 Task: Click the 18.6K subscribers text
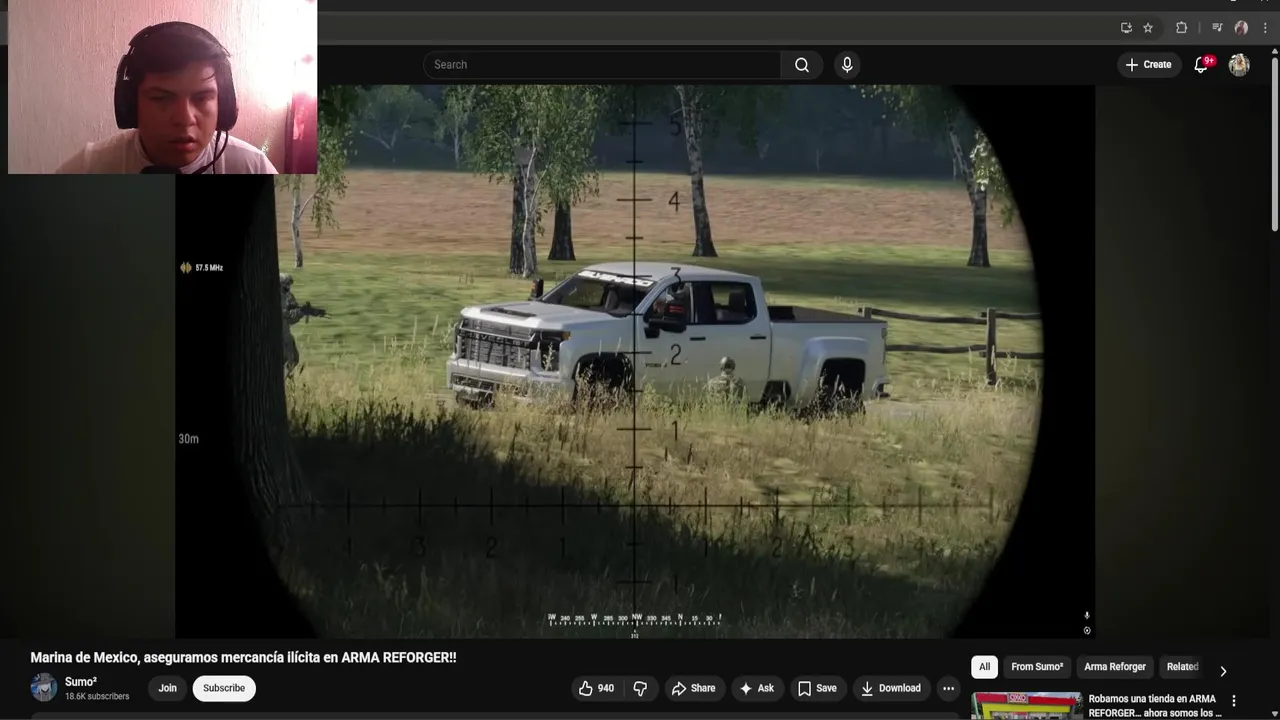pos(97,696)
